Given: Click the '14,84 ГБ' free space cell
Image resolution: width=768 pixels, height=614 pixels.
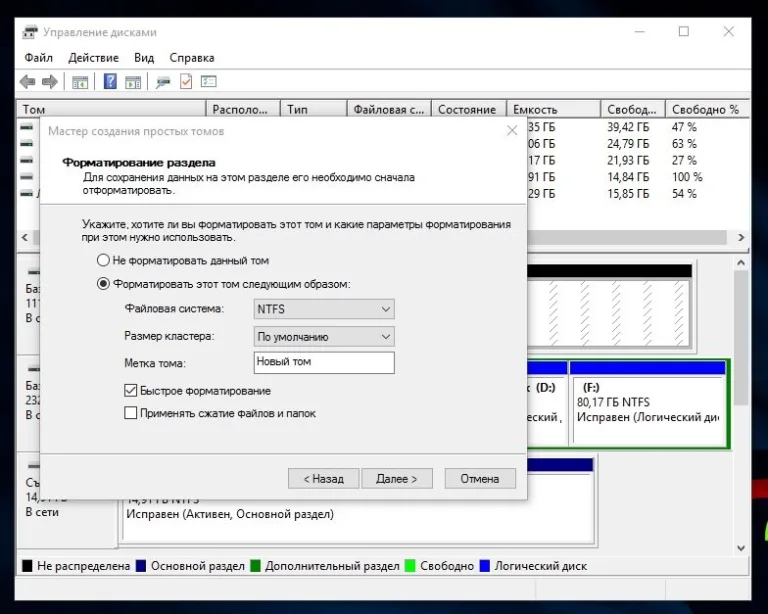Looking at the screenshot, I should 628,177.
